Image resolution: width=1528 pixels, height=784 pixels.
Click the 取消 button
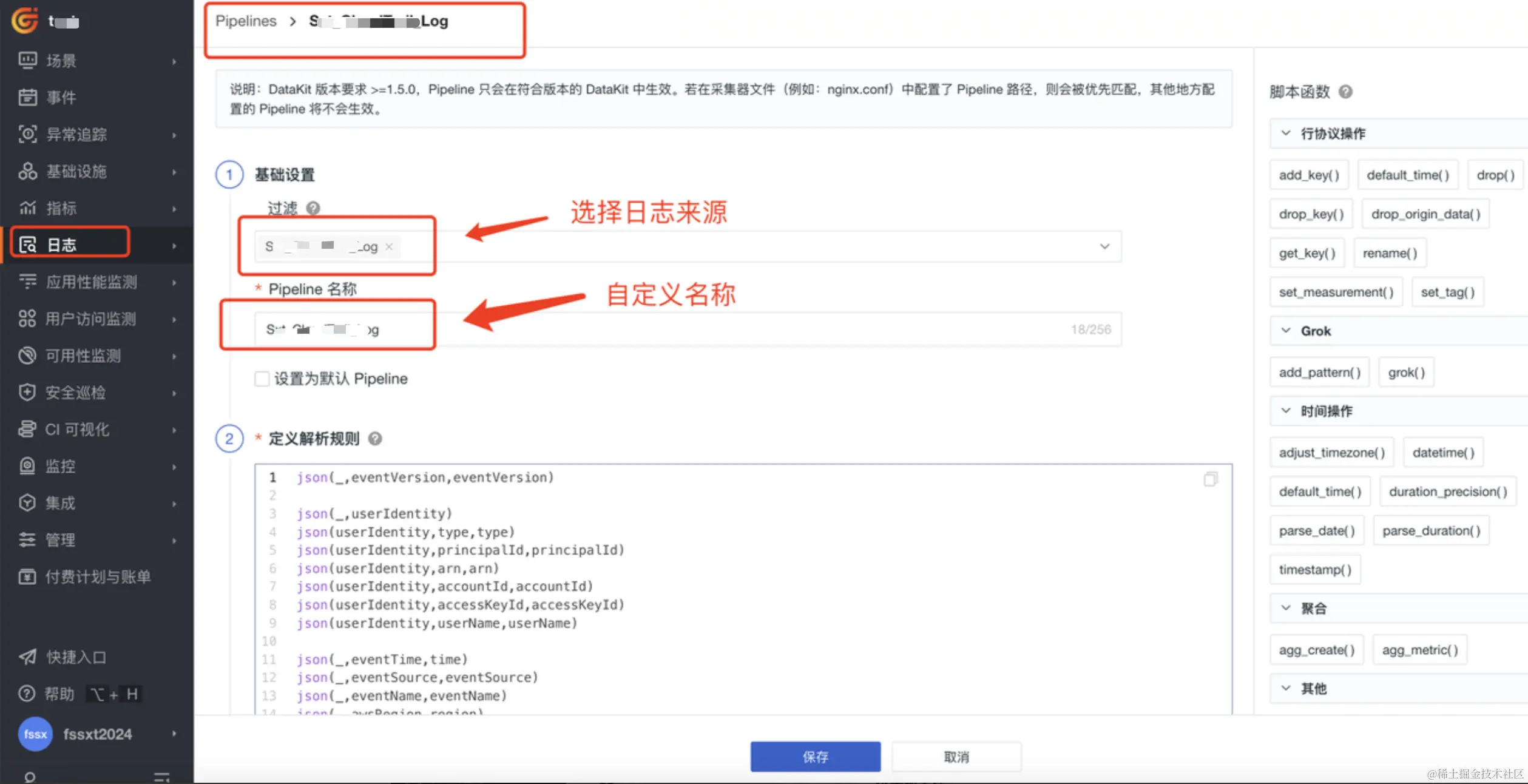coord(956,756)
